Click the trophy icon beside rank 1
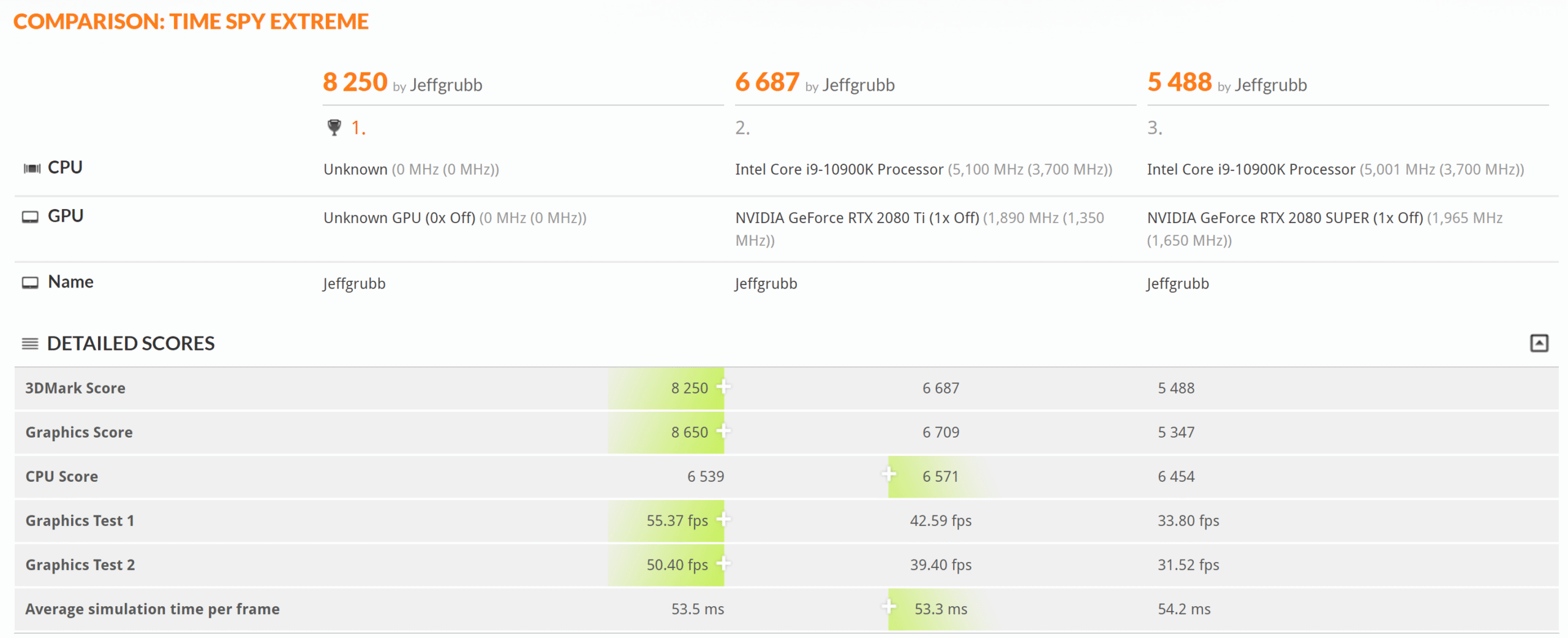Viewport: 1568px width, 638px height. (334, 127)
